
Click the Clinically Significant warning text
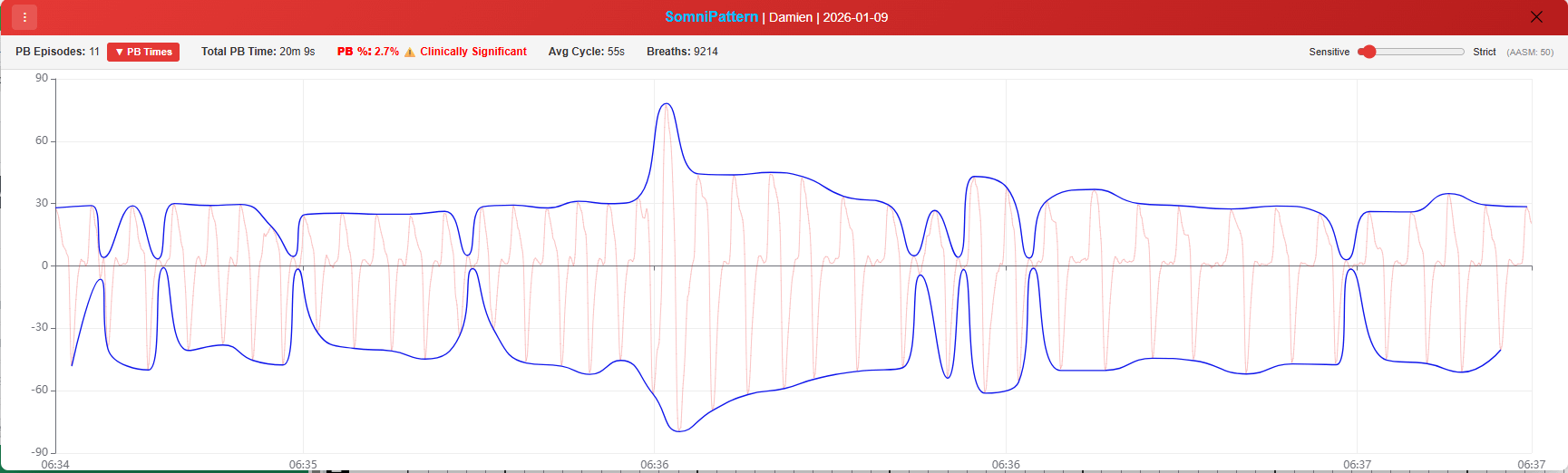coord(472,53)
